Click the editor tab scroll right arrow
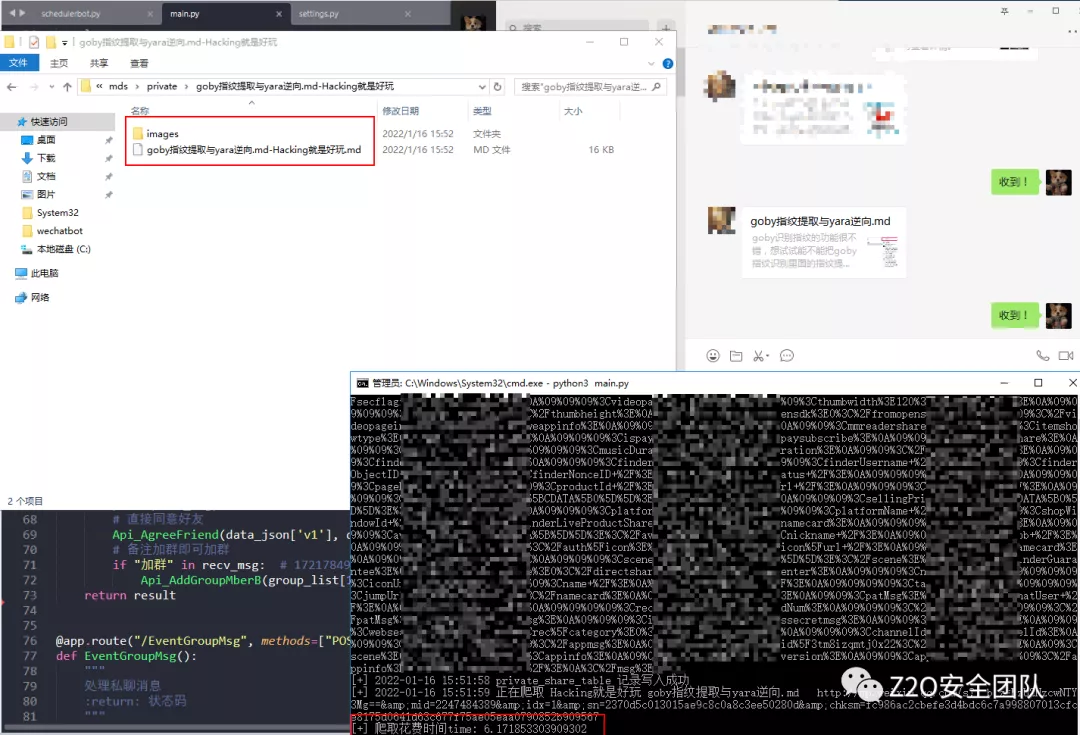 click(22, 13)
